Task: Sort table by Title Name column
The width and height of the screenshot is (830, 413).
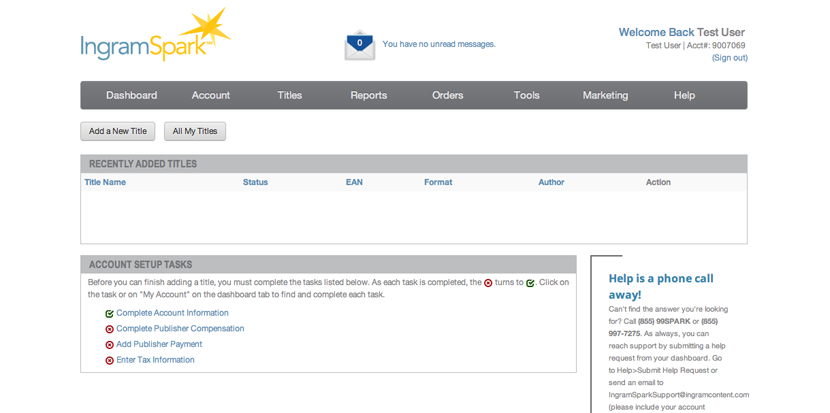Action: pyautogui.click(x=105, y=182)
